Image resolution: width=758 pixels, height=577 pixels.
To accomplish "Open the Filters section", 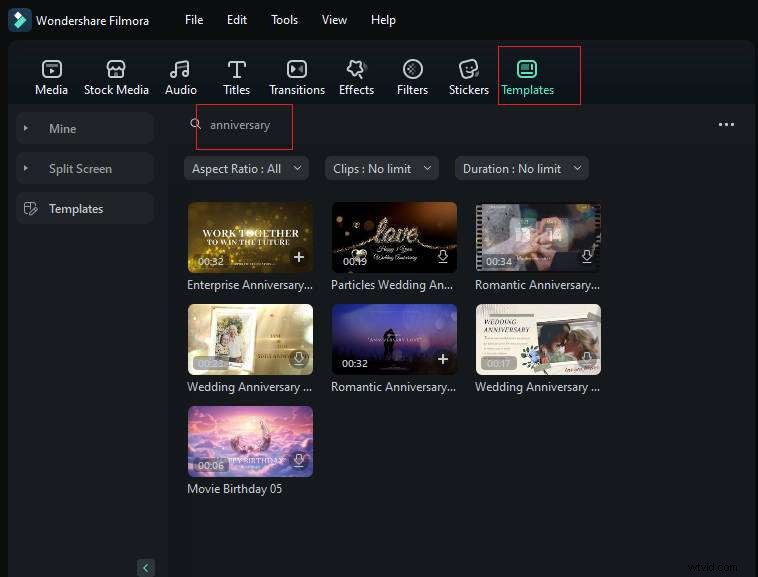I will point(412,77).
